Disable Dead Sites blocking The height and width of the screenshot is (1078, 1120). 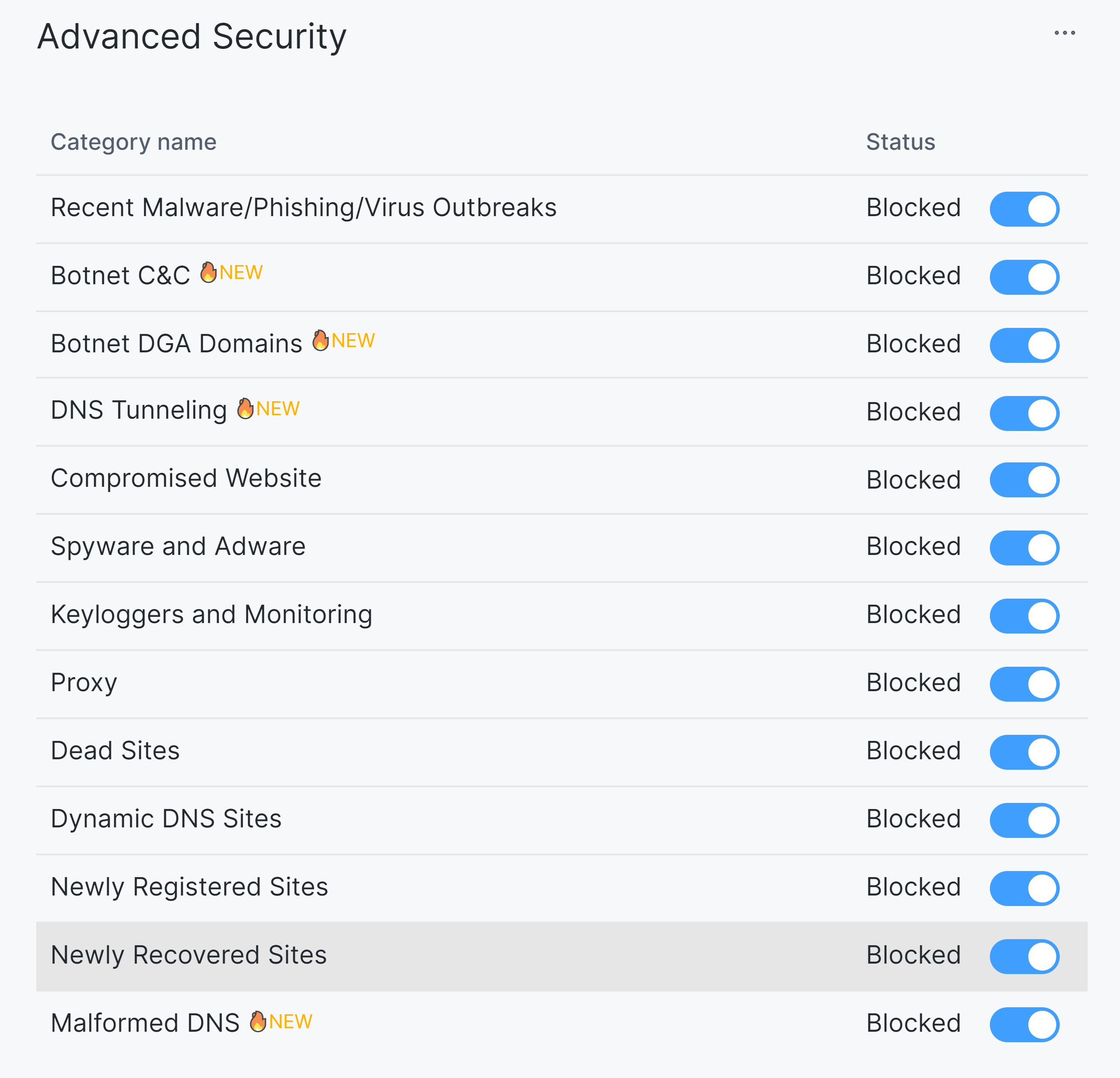(x=1024, y=751)
